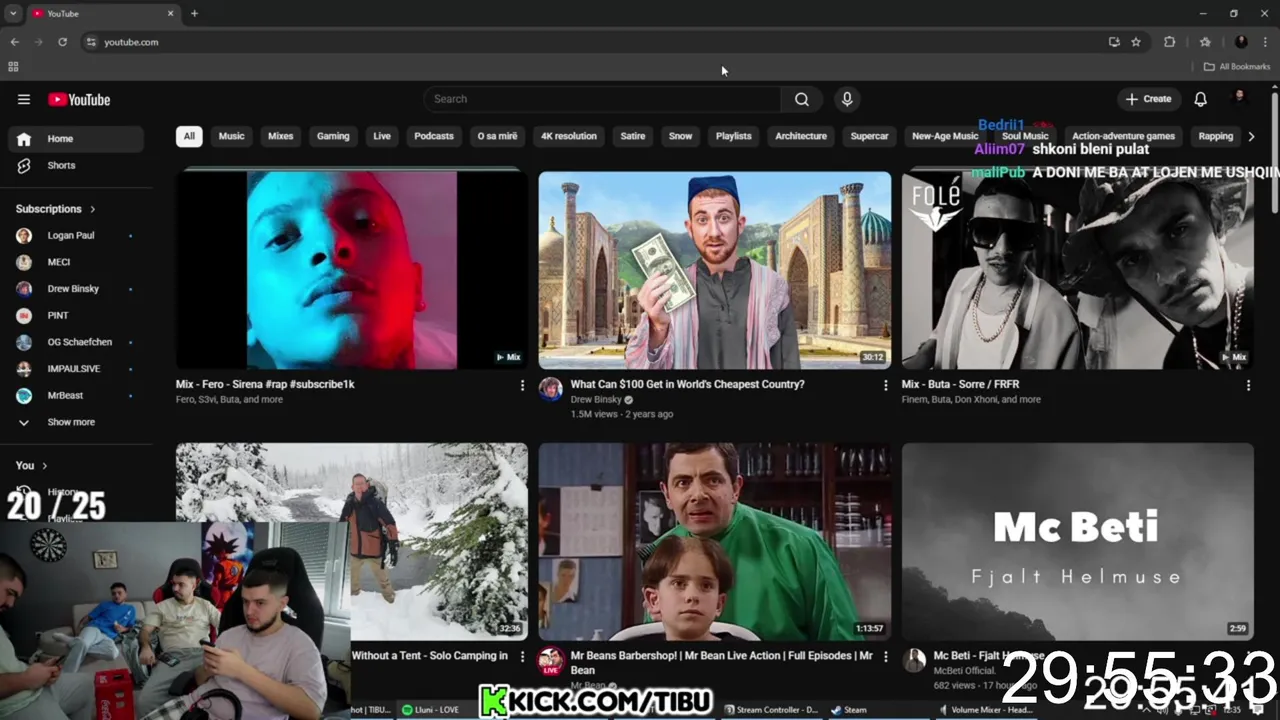Play the Mix - Fero - Sirena thumbnail

click(x=352, y=270)
